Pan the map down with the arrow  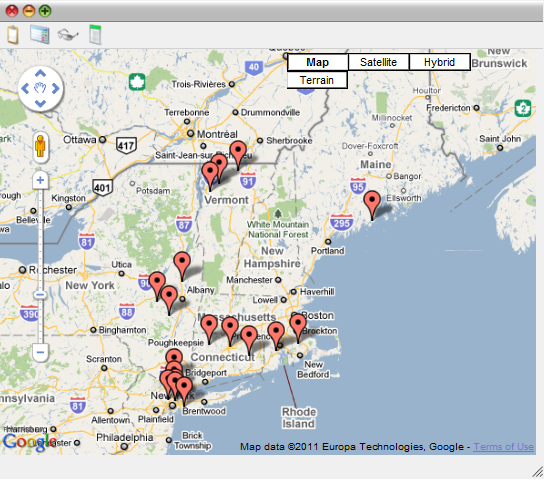point(40,104)
